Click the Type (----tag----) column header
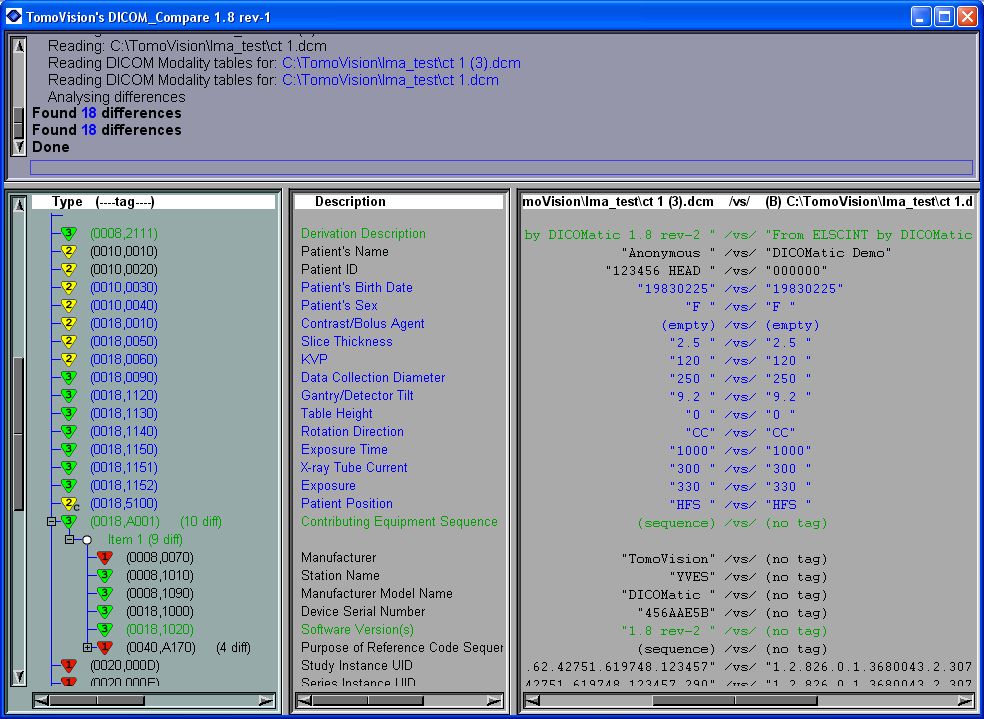984x719 pixels. tap(154, 201)
